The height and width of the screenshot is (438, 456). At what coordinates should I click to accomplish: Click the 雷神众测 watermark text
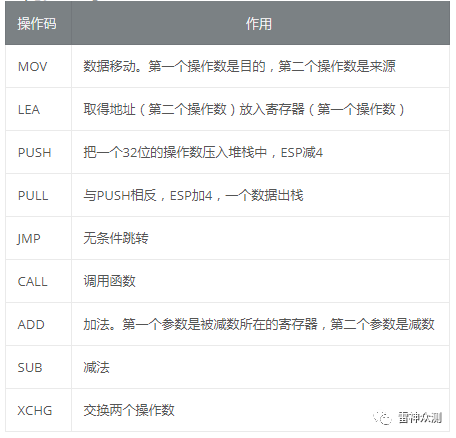(420, 418)
